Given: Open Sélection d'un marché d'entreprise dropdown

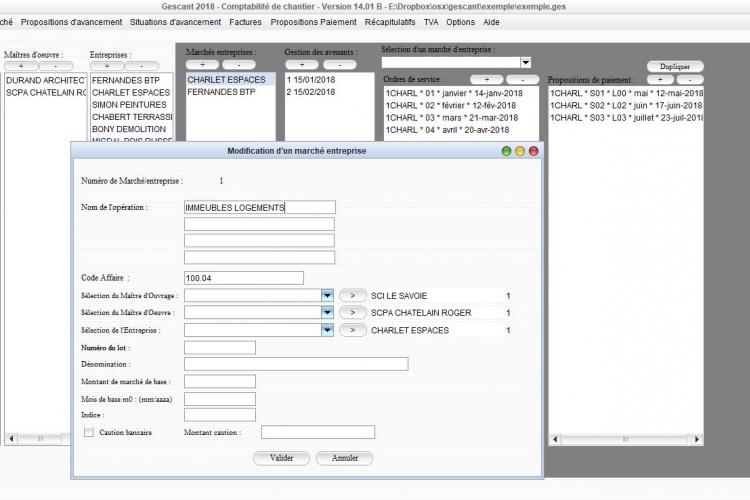Looking at the screenshot, I should pyautogui.click(x=526, y=63).
